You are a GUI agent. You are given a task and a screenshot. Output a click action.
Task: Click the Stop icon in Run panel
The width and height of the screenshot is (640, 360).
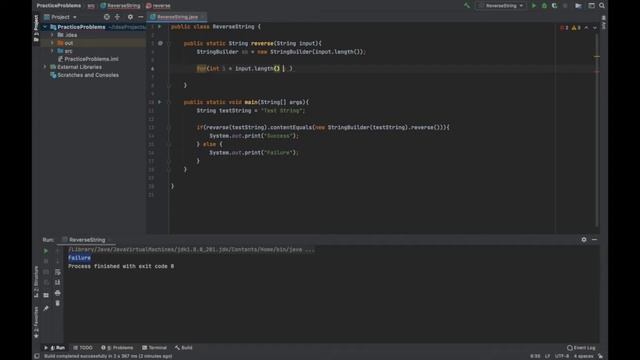tap(46, 261)
